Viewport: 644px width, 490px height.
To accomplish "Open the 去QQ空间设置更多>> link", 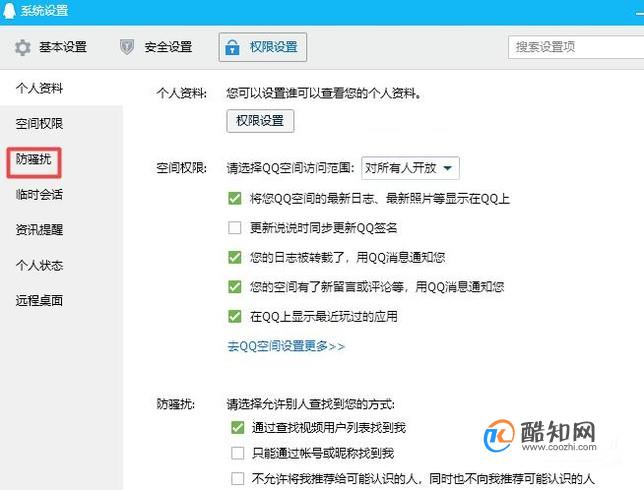I will 286,346.
